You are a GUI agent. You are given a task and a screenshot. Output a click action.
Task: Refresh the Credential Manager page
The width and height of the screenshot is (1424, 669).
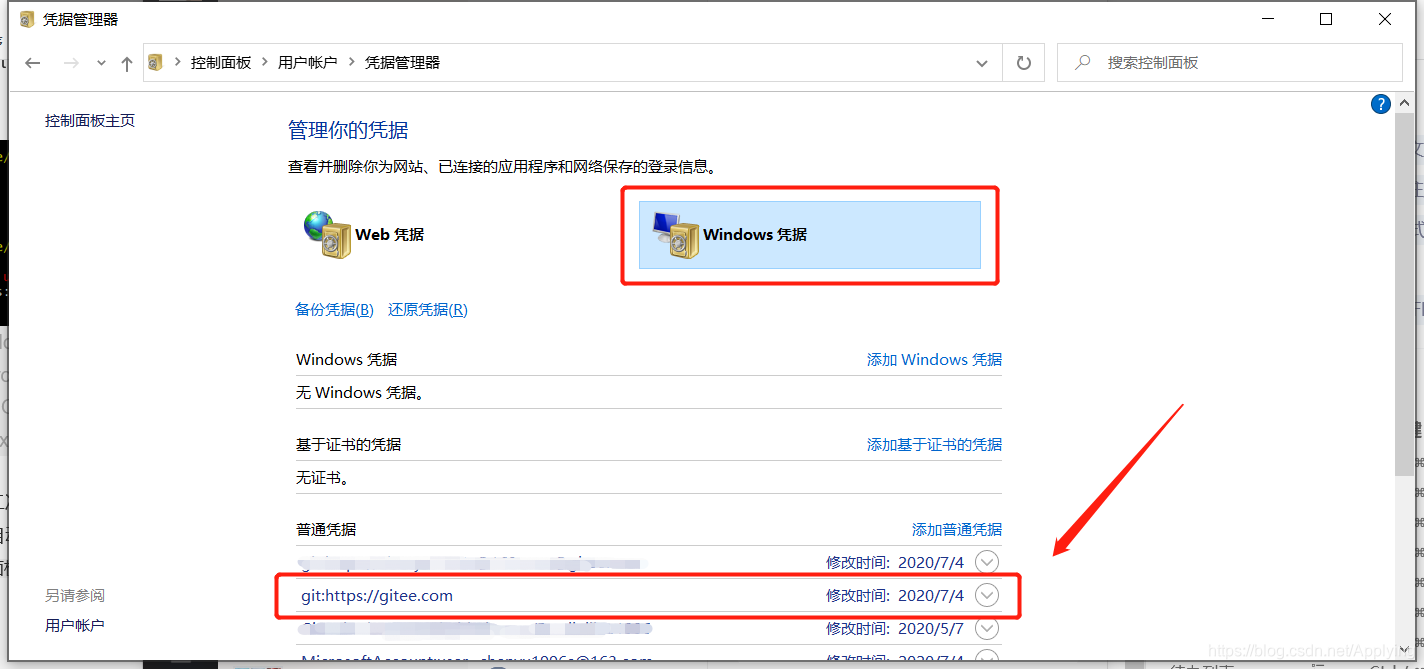point(1023,63)
